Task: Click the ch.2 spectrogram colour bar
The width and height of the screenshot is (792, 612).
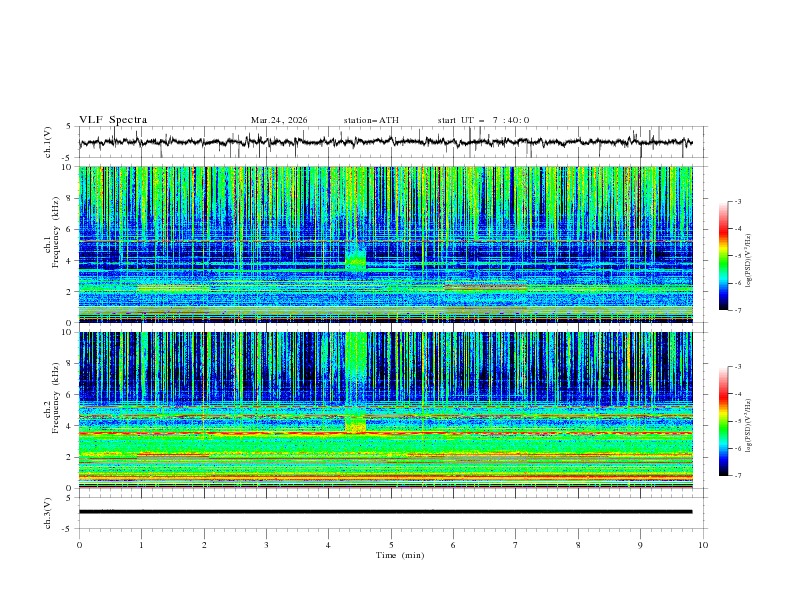Action: pos(723,421)
